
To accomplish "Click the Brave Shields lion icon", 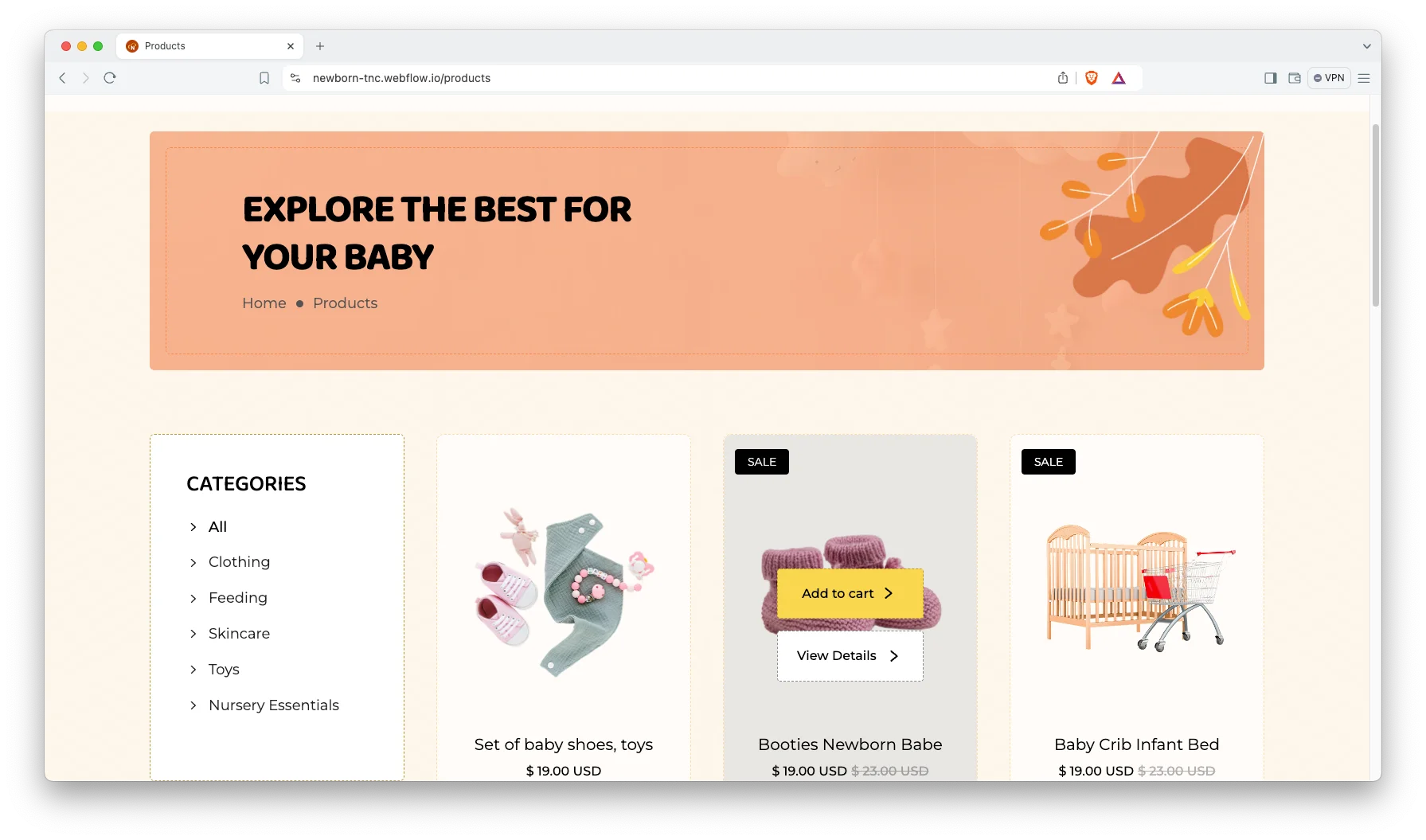I will pos(1092,78).
